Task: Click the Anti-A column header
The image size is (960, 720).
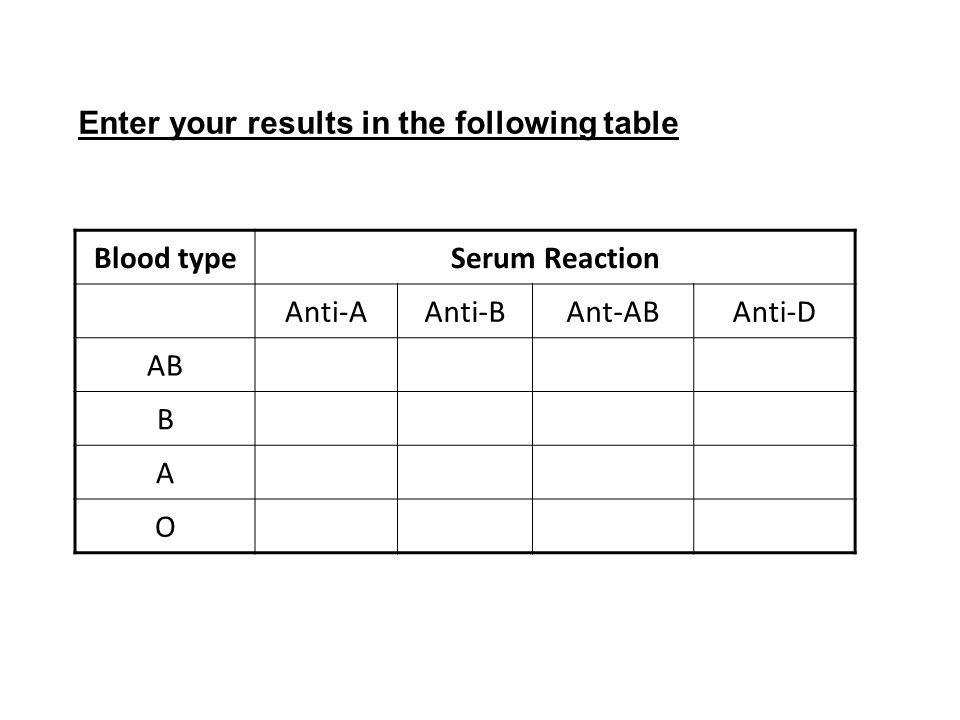Action: [326, 312]
